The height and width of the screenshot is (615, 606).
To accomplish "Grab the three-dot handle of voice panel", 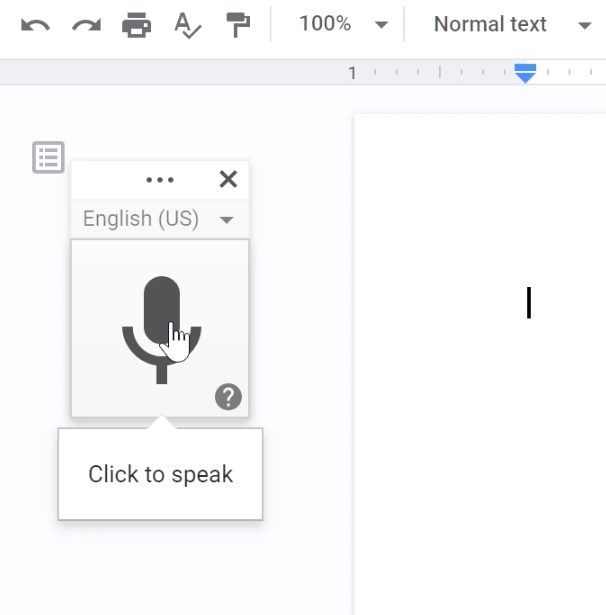I will point(160,180).
